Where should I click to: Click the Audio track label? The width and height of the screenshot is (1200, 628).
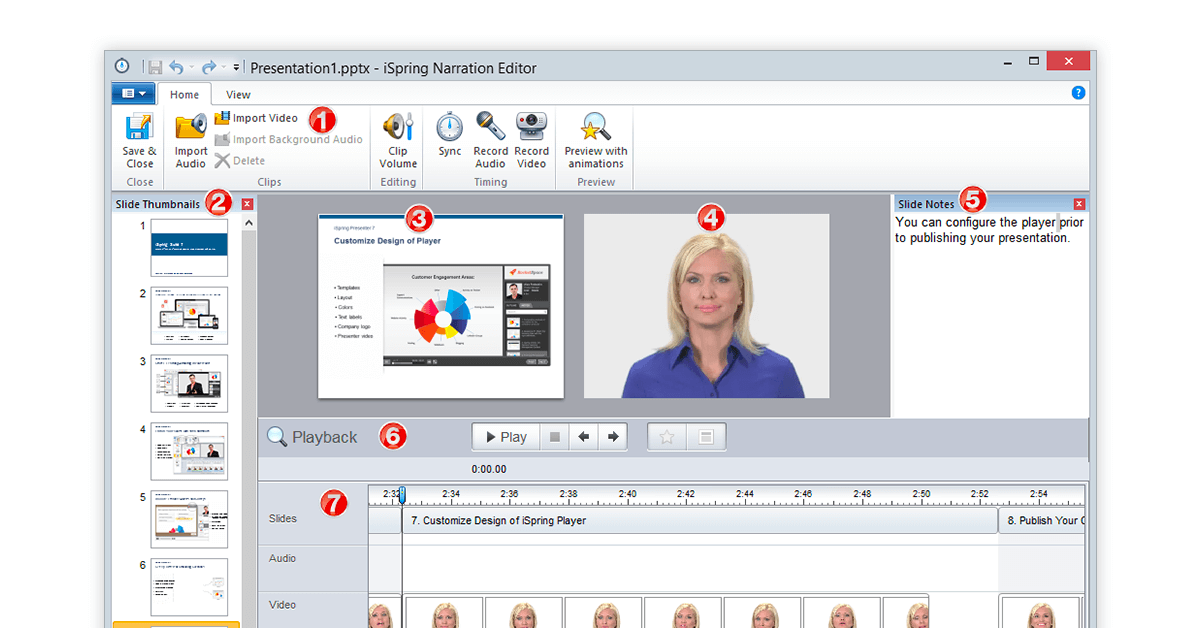coord(283,558)
